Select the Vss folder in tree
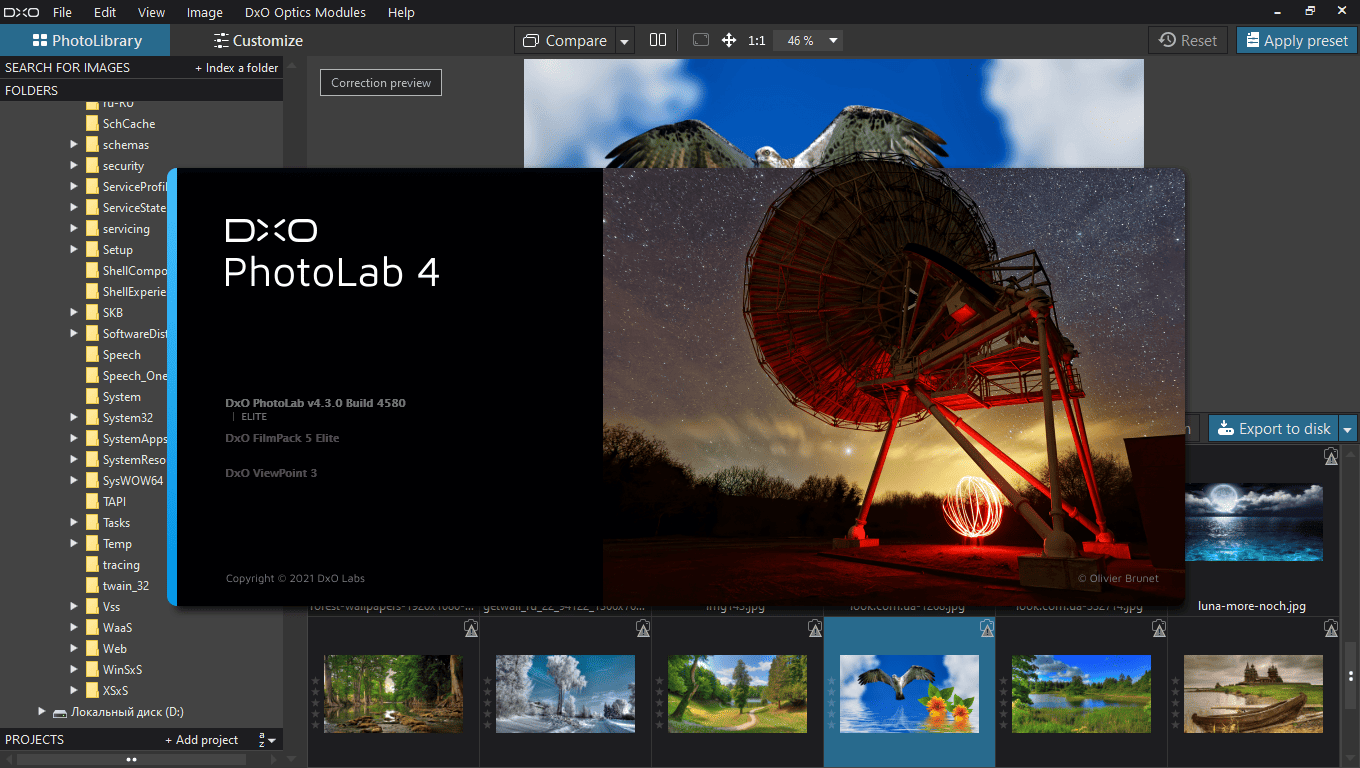The width and height of the screenshot is (1360, 768). (111, 607)
